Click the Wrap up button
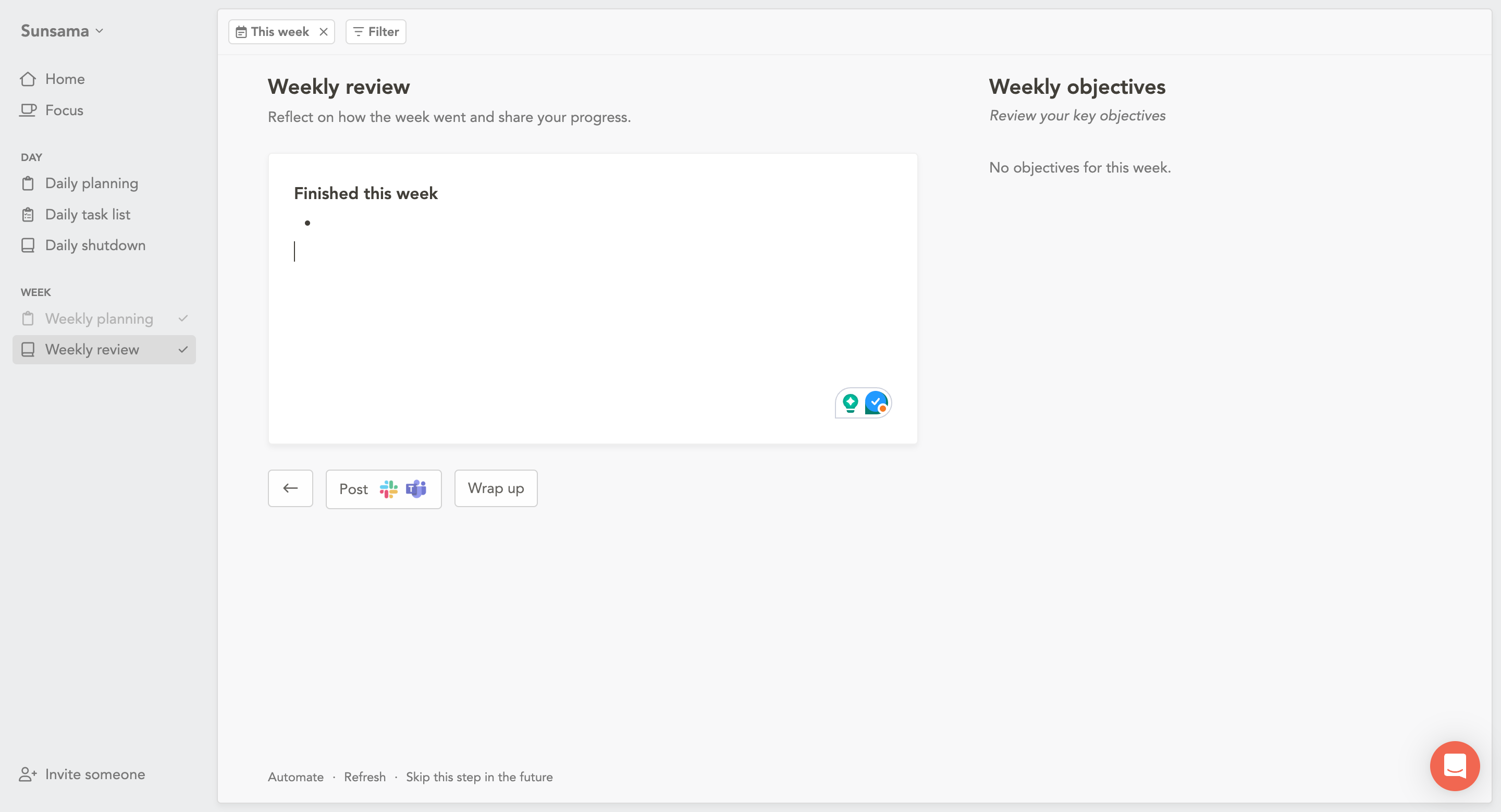This screenshot has height=812, width=1501. [x=496, y=488]
